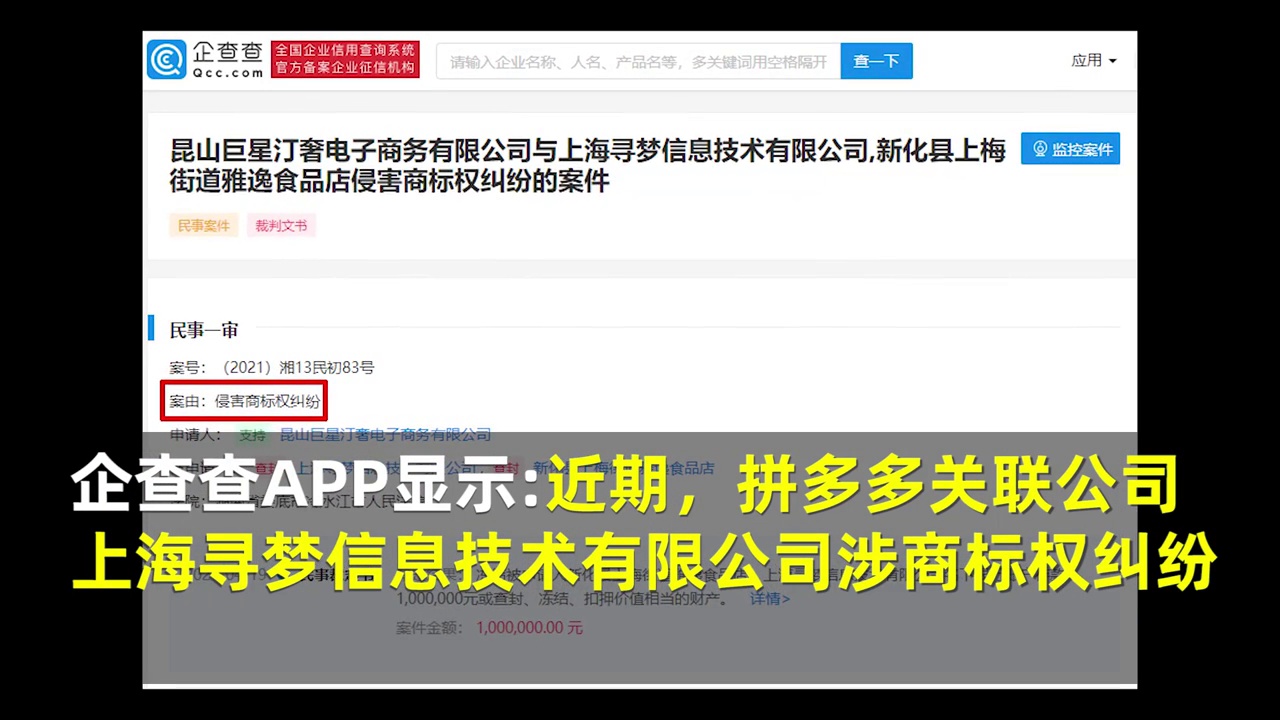Click the company name search input field
Viewport: 1280px width, 720px height.
[638, 61]
